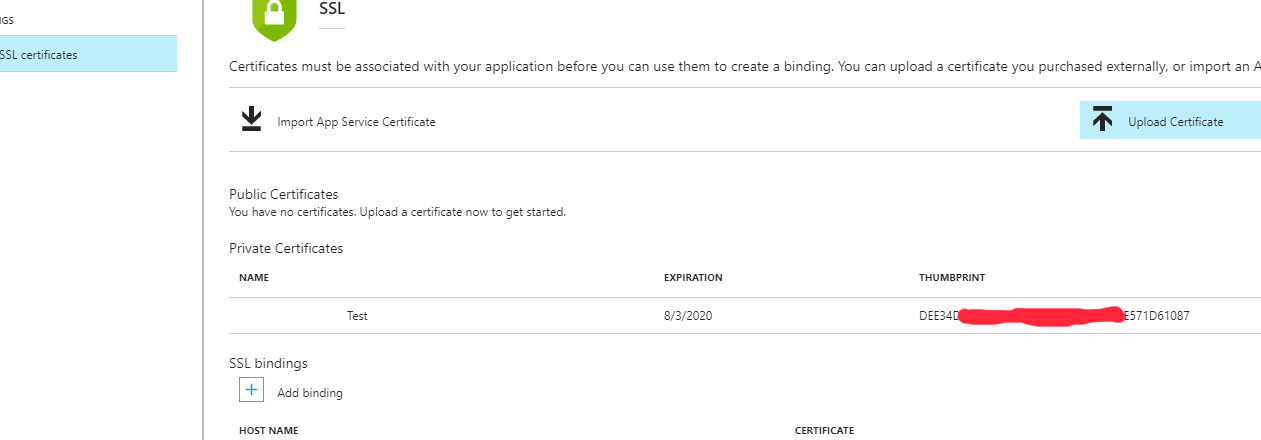Click the Import App Service Certificate download icon
The height and width of the screenshot is (440, 1261).
(x=251, y=120)
